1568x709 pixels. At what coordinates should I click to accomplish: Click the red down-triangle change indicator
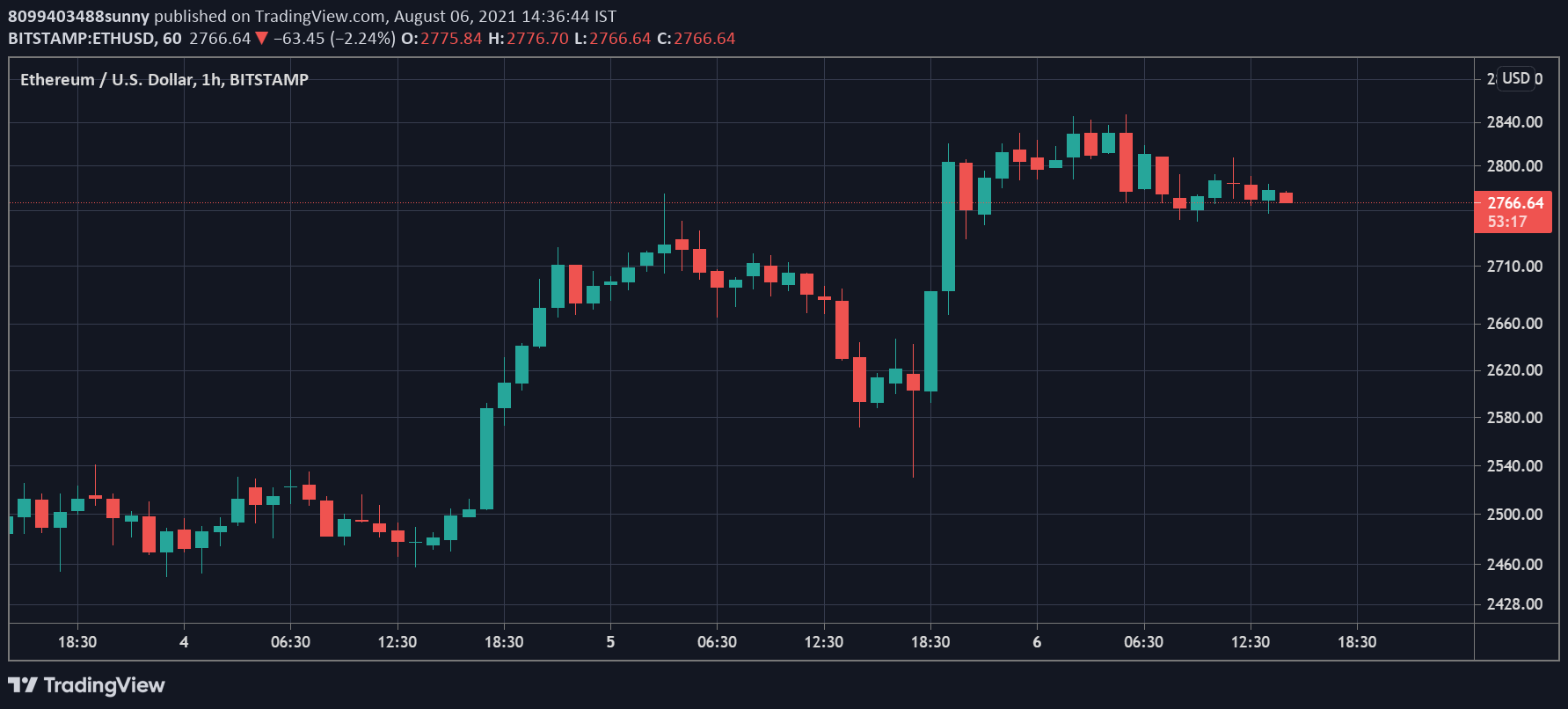pyautogui.click(x=261, y=39)
